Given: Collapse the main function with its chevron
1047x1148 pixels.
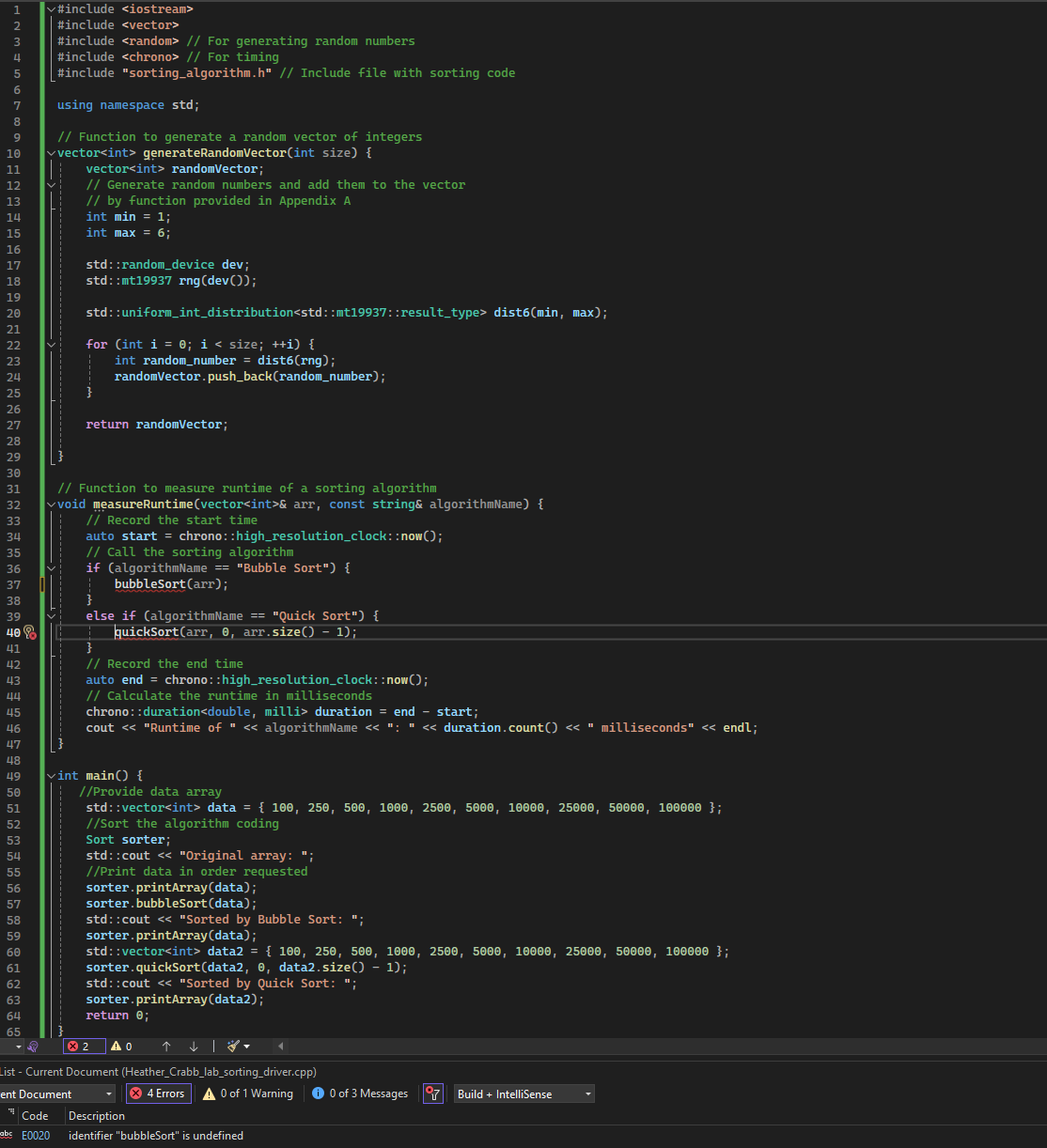Looking at the screenshot, I should tap(51, 775).
